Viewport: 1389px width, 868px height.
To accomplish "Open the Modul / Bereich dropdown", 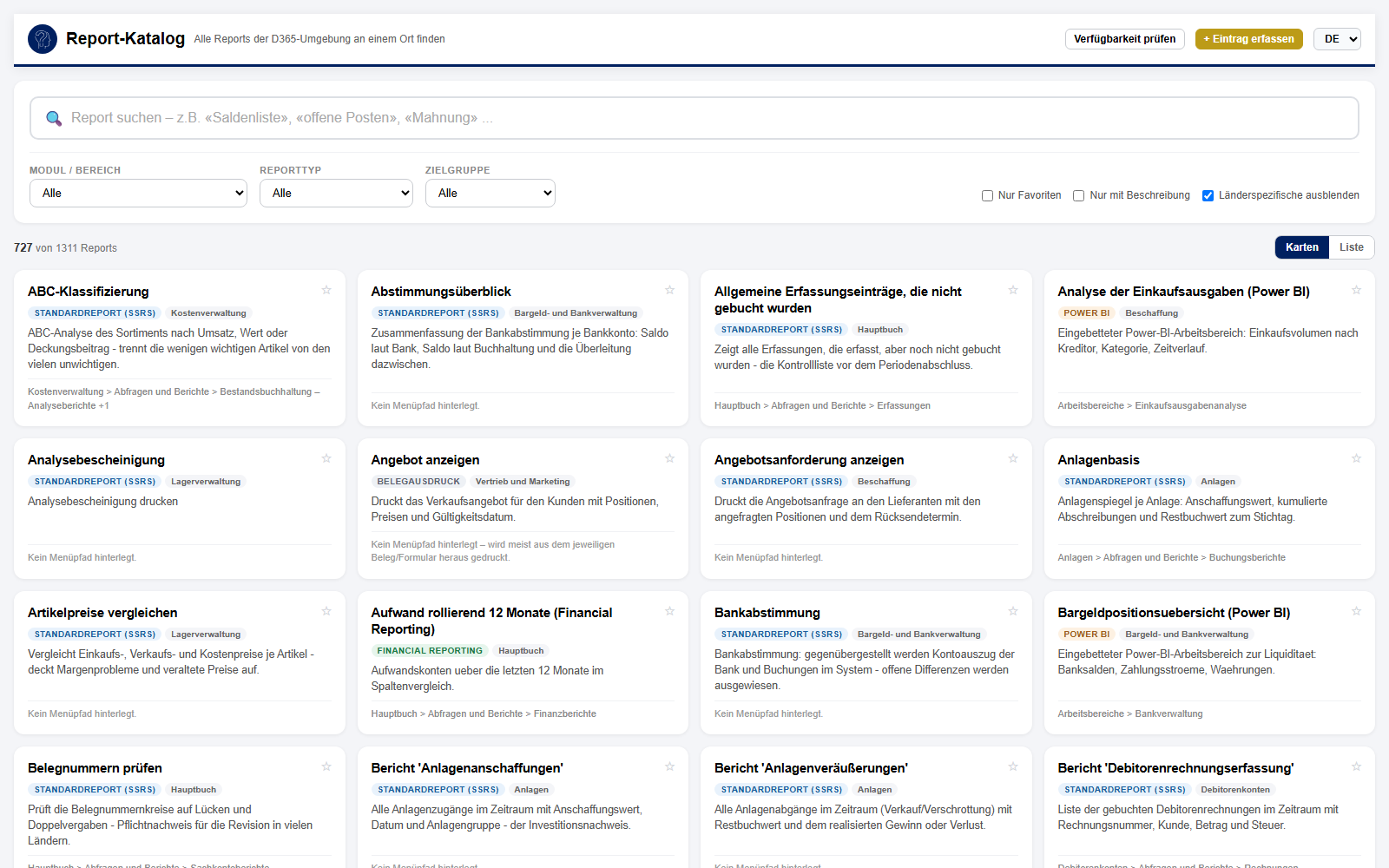I will point(138,193).
